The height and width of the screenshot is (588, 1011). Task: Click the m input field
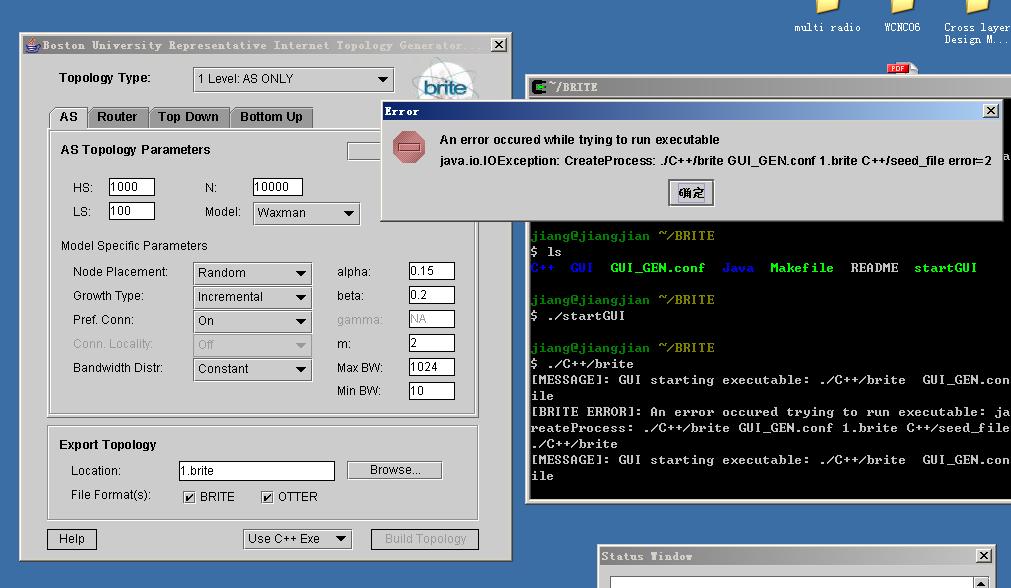point(431,343)
